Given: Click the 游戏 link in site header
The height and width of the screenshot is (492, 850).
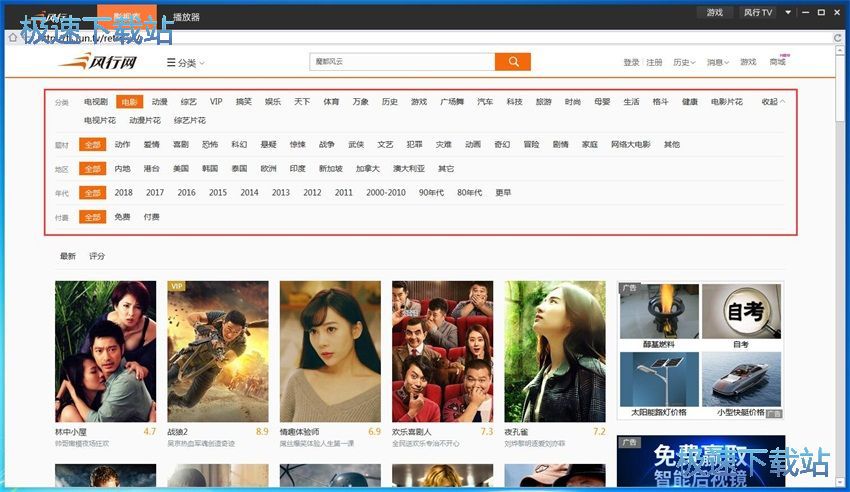Looking at the screenshot, I should click(x=748, y=62).
